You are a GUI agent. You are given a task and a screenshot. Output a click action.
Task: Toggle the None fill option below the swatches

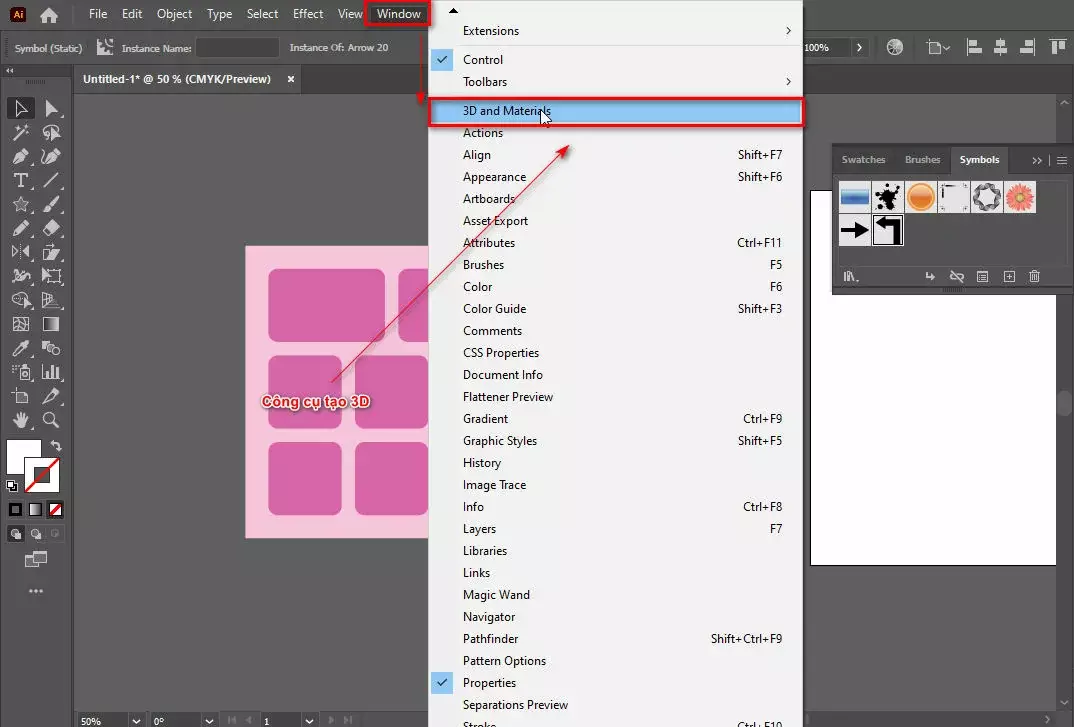pos(53,510)
